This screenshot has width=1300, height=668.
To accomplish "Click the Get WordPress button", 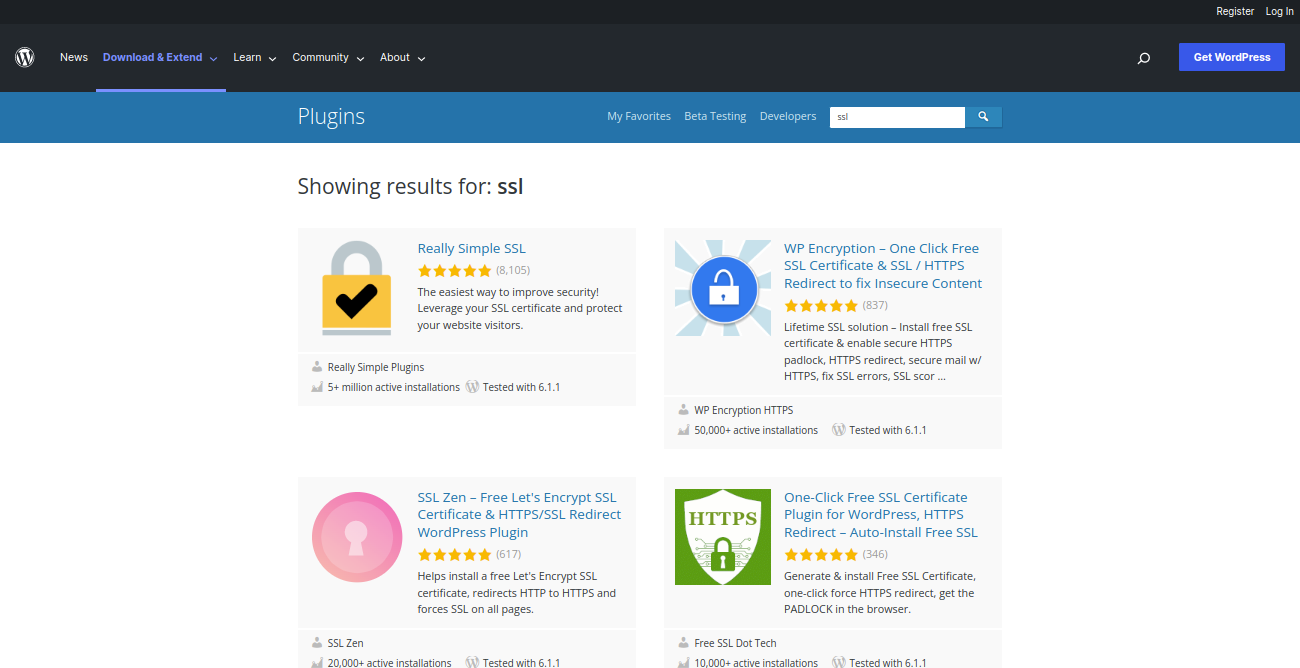I will (1232, 57).
